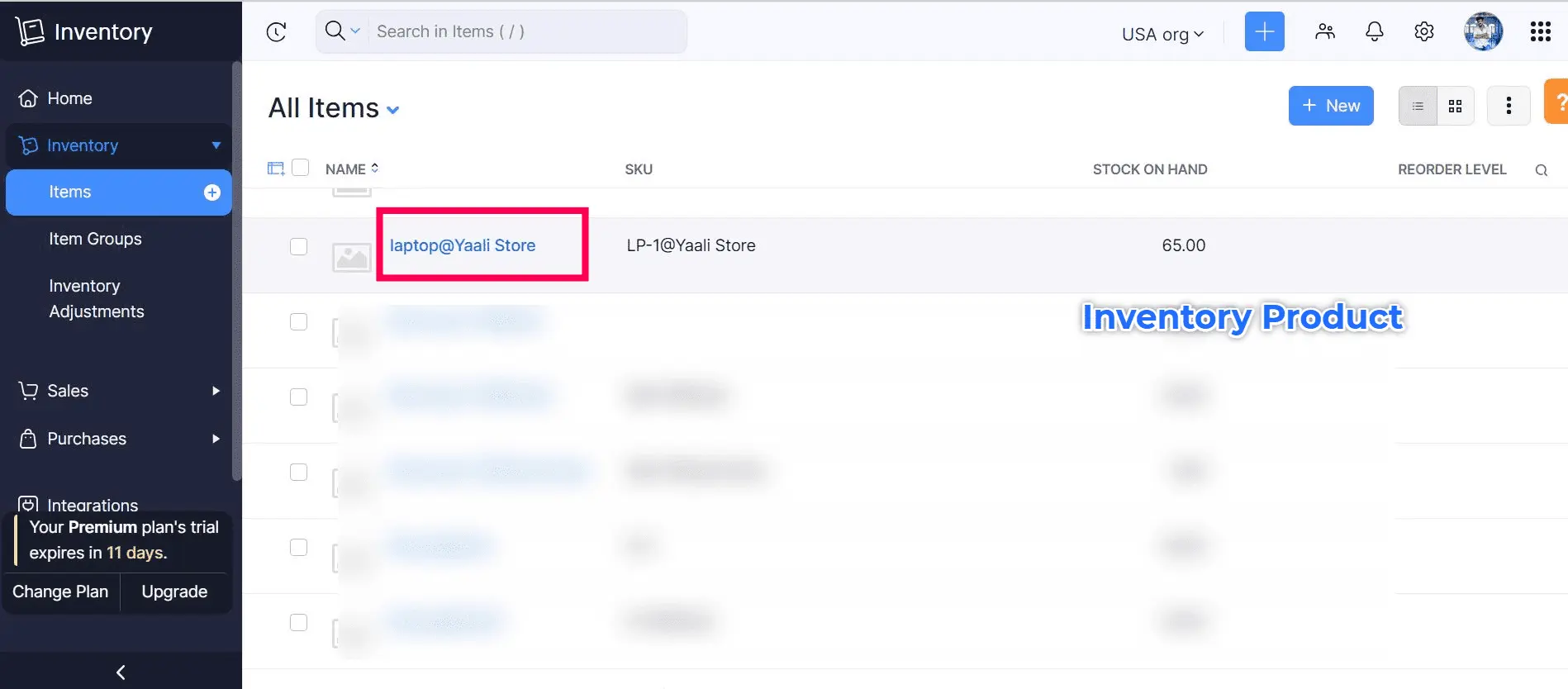This screenshot has height=689, width=1568.
Task: Open table search magnifier in header
Action: coord(1541,170)
